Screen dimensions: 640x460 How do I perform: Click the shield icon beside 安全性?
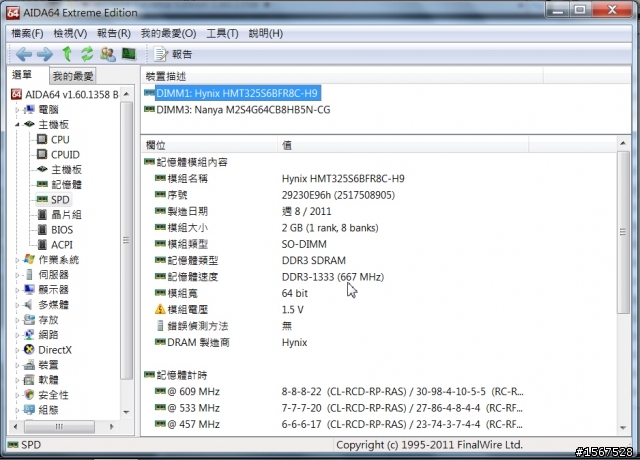pyautogui.click(x=29, y=395)
